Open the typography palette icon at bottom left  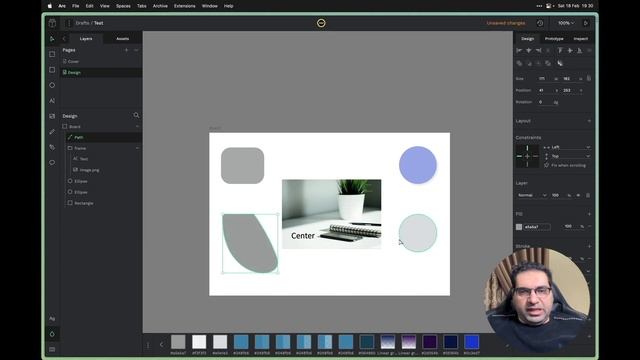pos(52,318)
